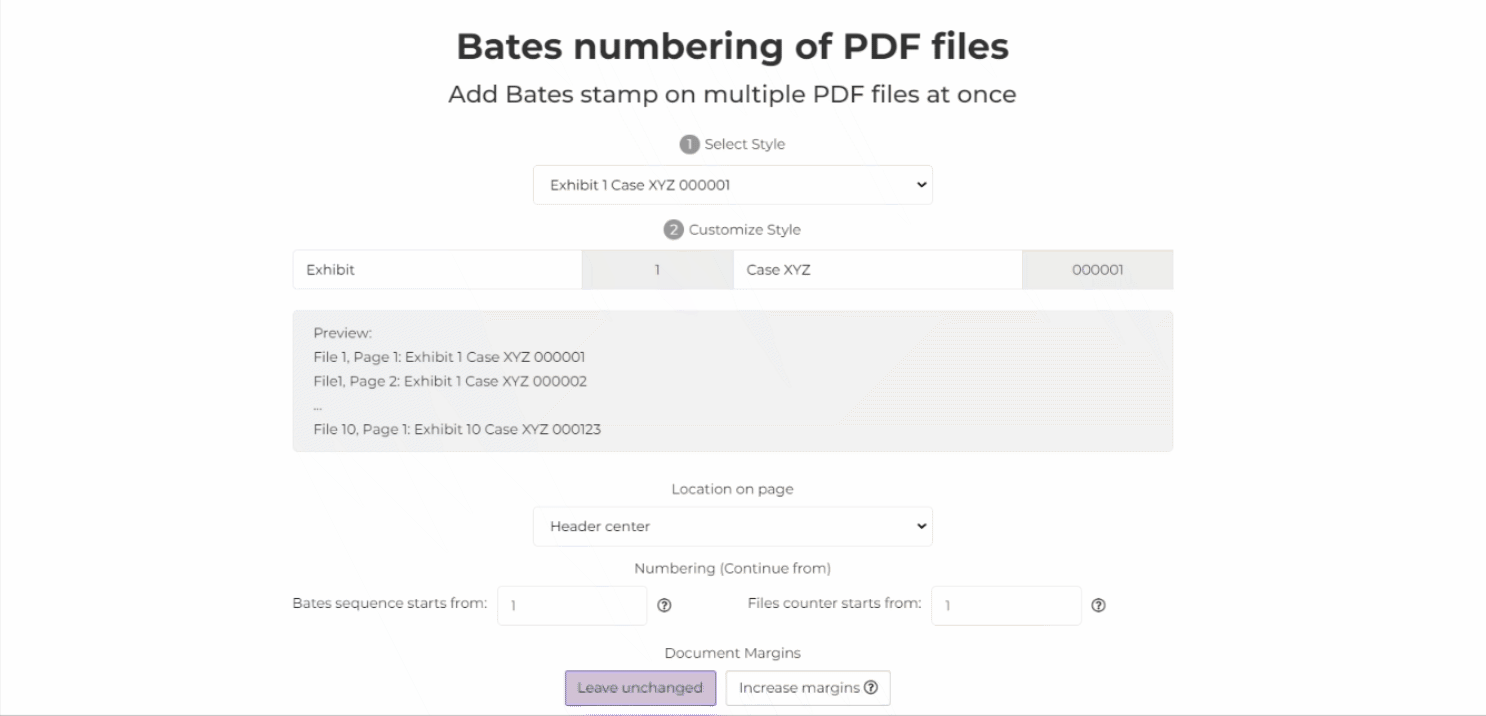Click inside the Preview panel
This screenshot has width=1486, height=716.
click(x=733, y=382)
